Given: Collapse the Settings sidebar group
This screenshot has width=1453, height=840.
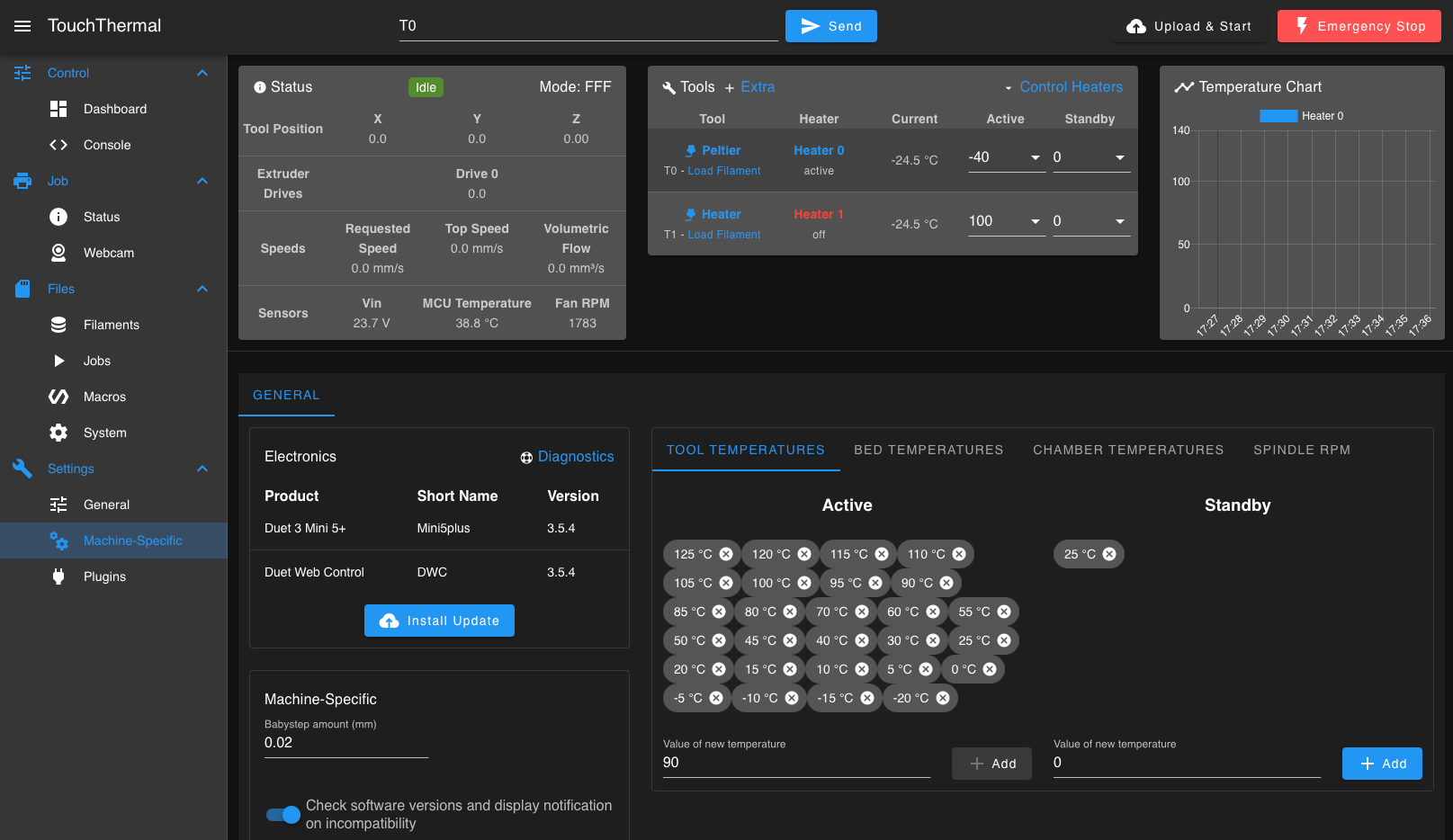Looking at the screenshot, I should (x=202, y=469).
